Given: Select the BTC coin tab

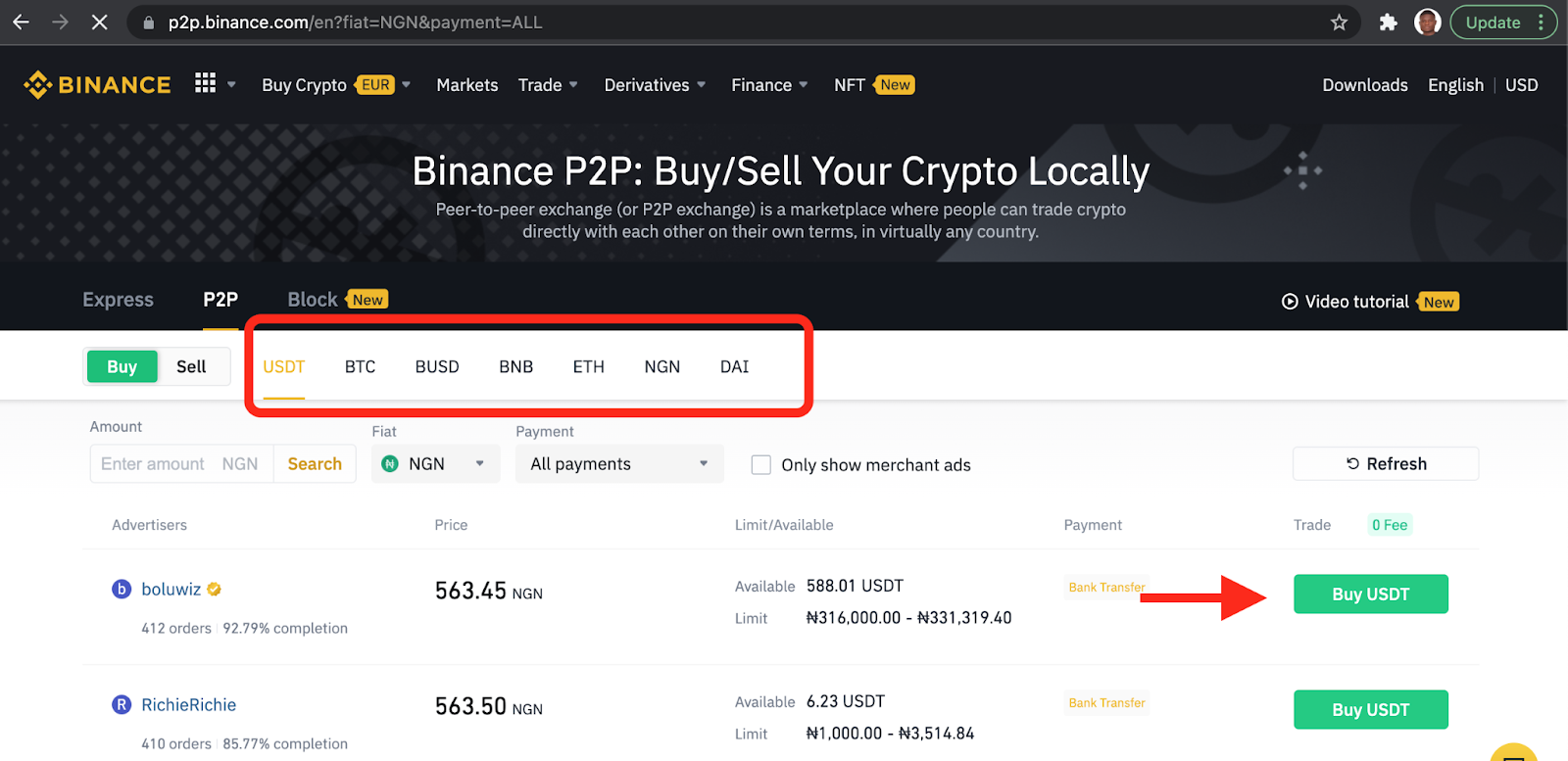Looking at the screenshot, I should tap(360, 366).
